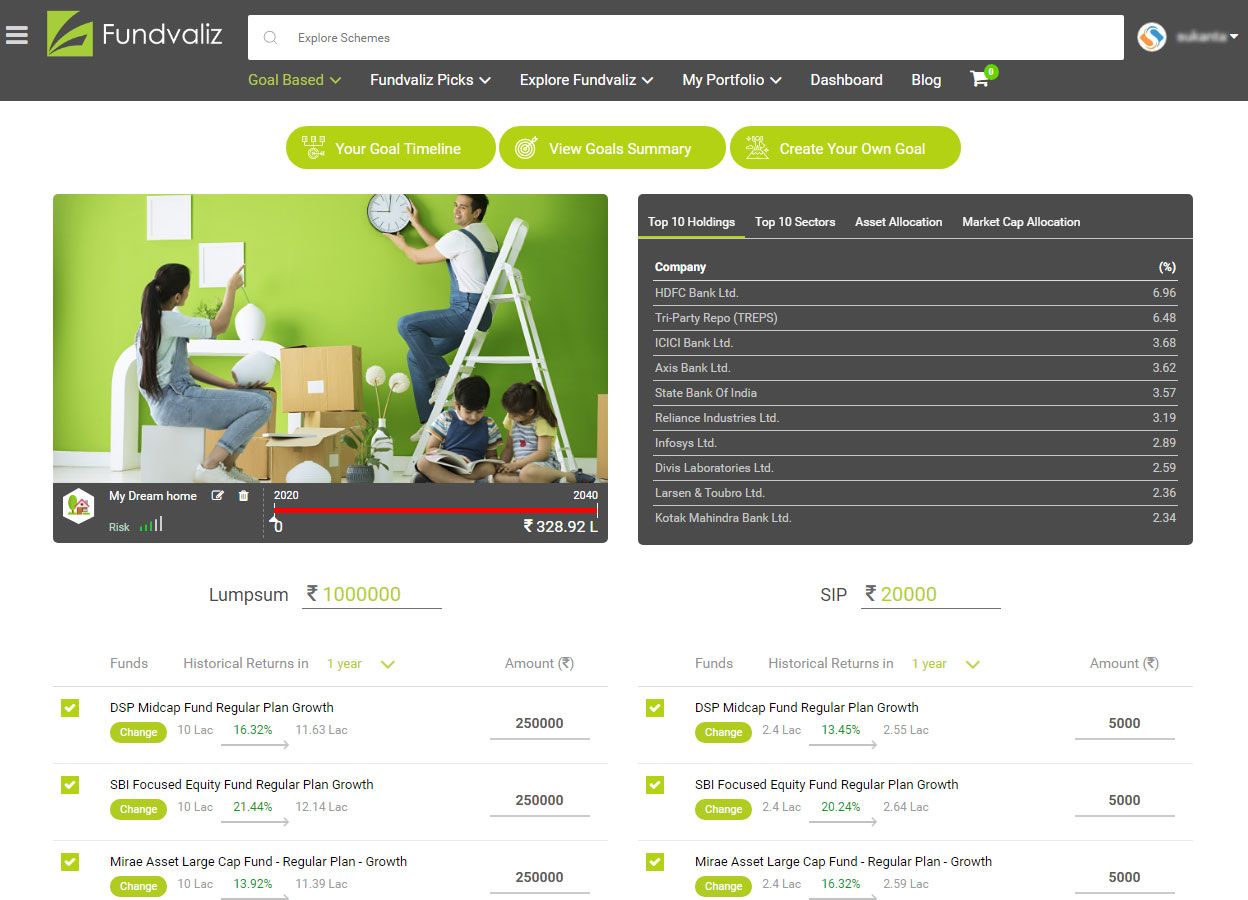The image size is (1248, 900).
Task: Expand the Fundvaliz Picks menu
Action: (430, 80)
